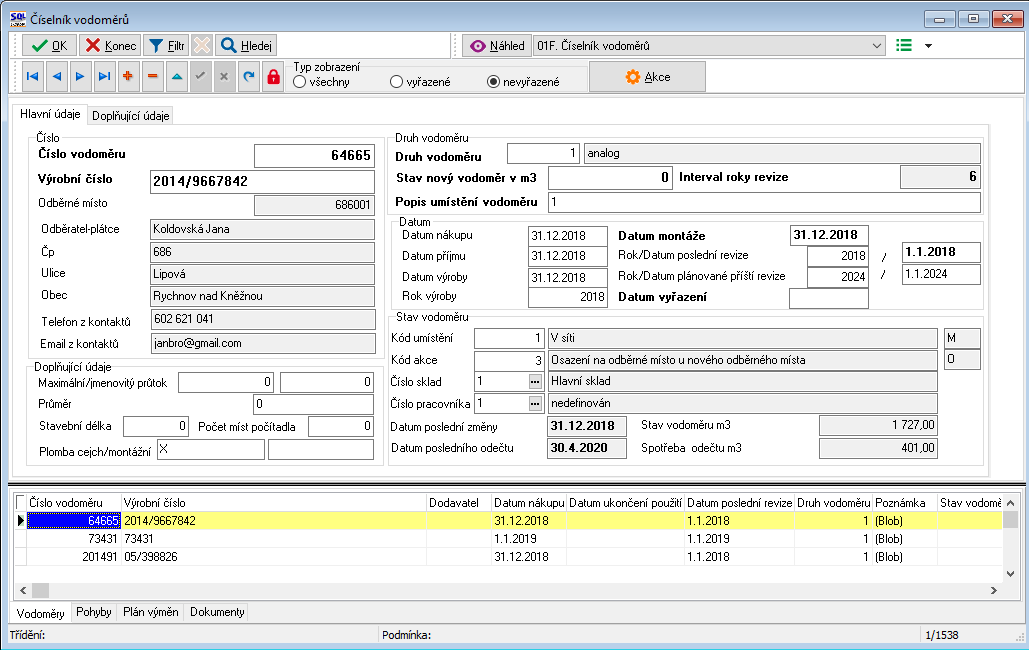Open the Pohyby bottom tab
The image size is (1029, 650).
pos(94,612)
